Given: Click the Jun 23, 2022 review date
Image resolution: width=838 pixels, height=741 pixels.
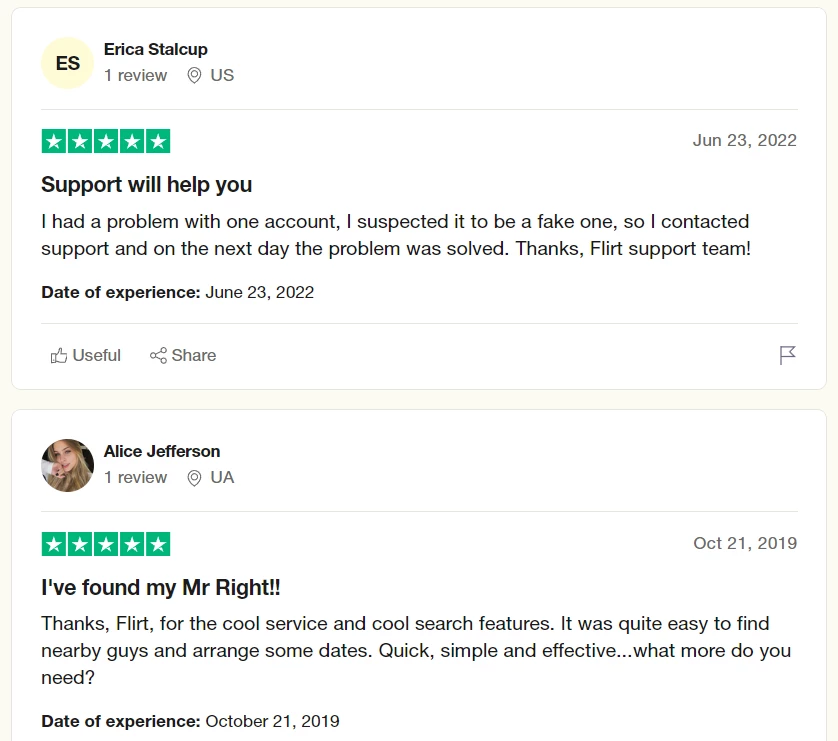Looking at the screenshot, I should [744, 140].
